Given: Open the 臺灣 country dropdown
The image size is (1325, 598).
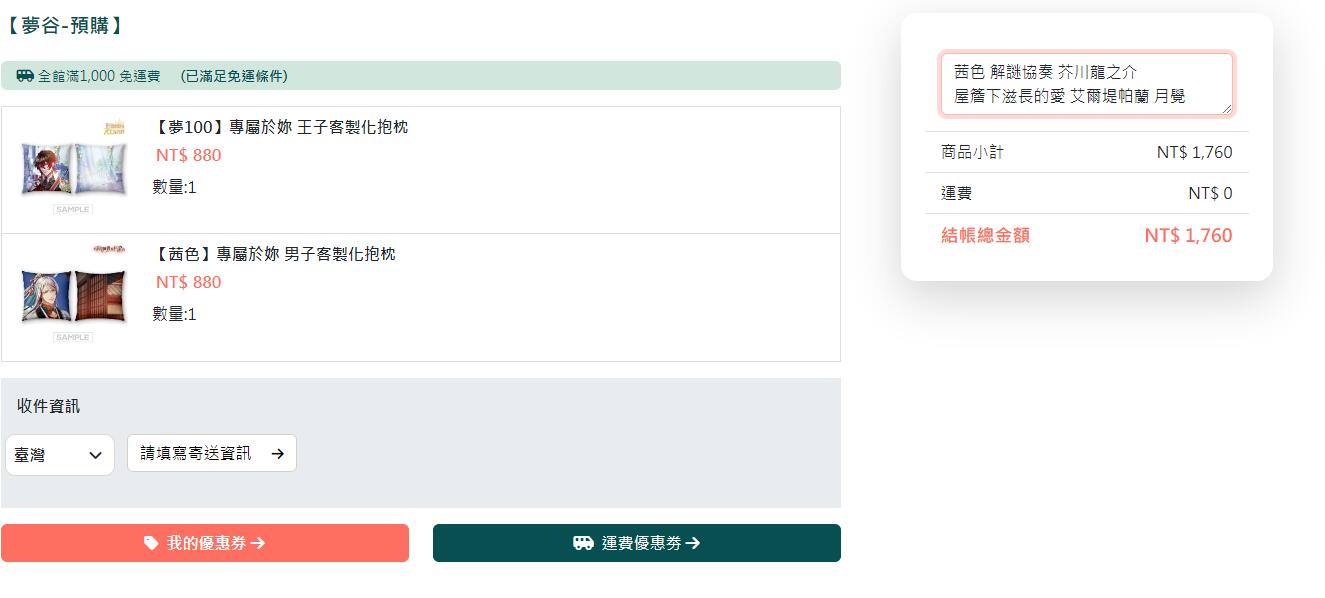Looking at the screenshot, I should pos(60,455).
